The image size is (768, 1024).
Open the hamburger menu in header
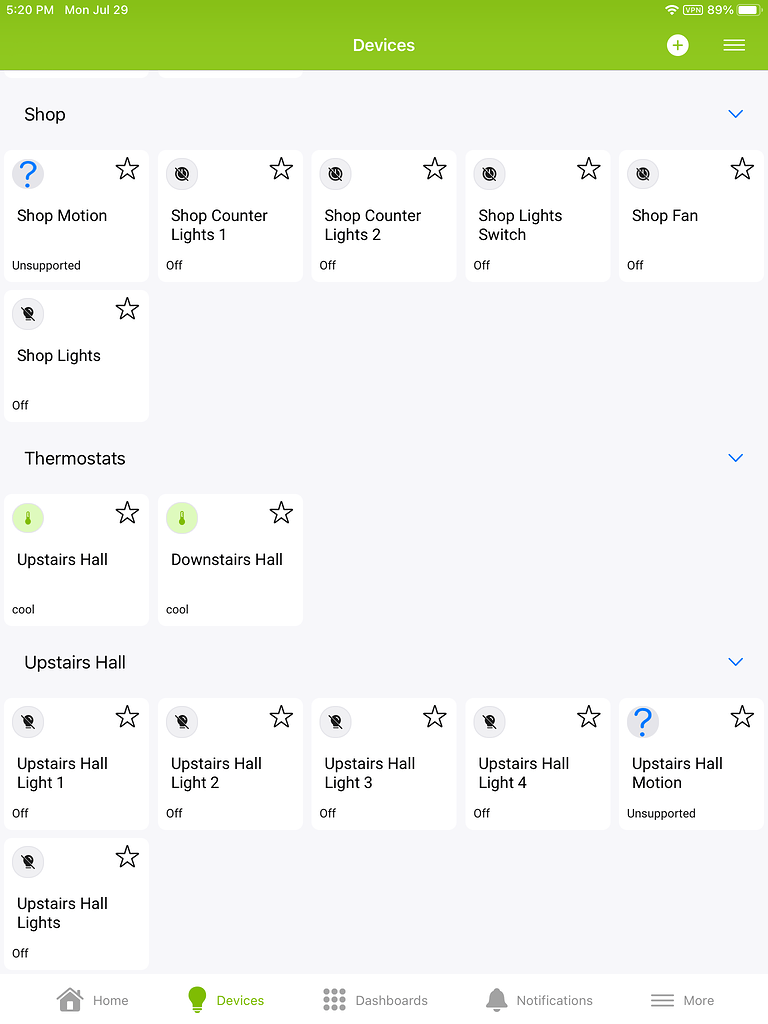point(734,45)
